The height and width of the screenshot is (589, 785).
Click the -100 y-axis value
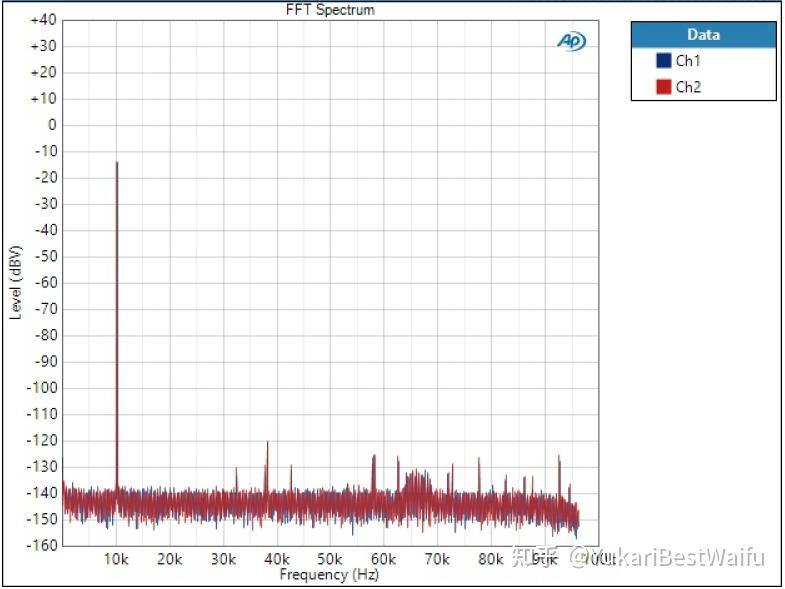click(x=42, y=388)
